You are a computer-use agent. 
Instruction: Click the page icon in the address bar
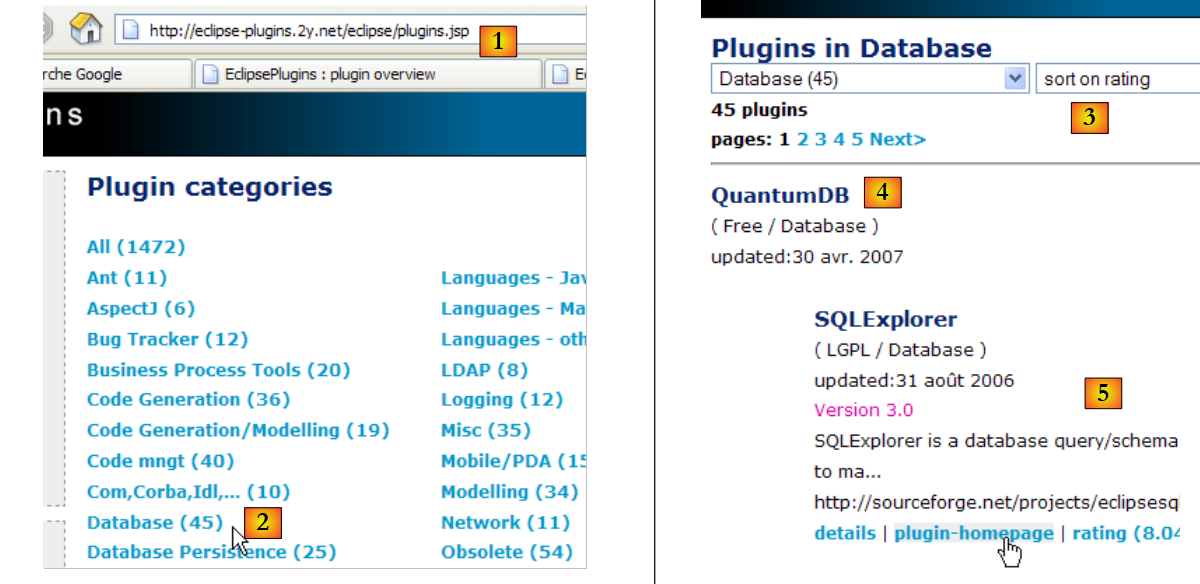click(x=130, y=31)
